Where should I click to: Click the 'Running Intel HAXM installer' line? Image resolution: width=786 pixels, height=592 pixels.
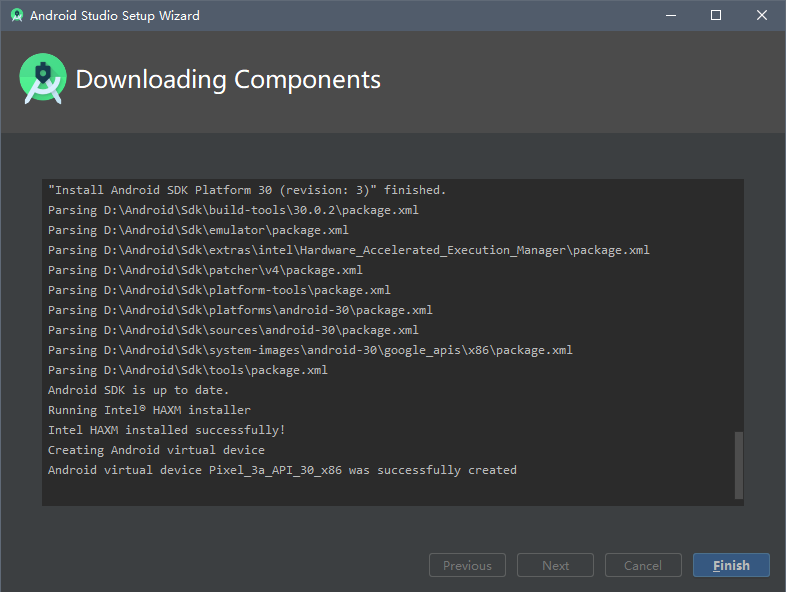(149, 410)
